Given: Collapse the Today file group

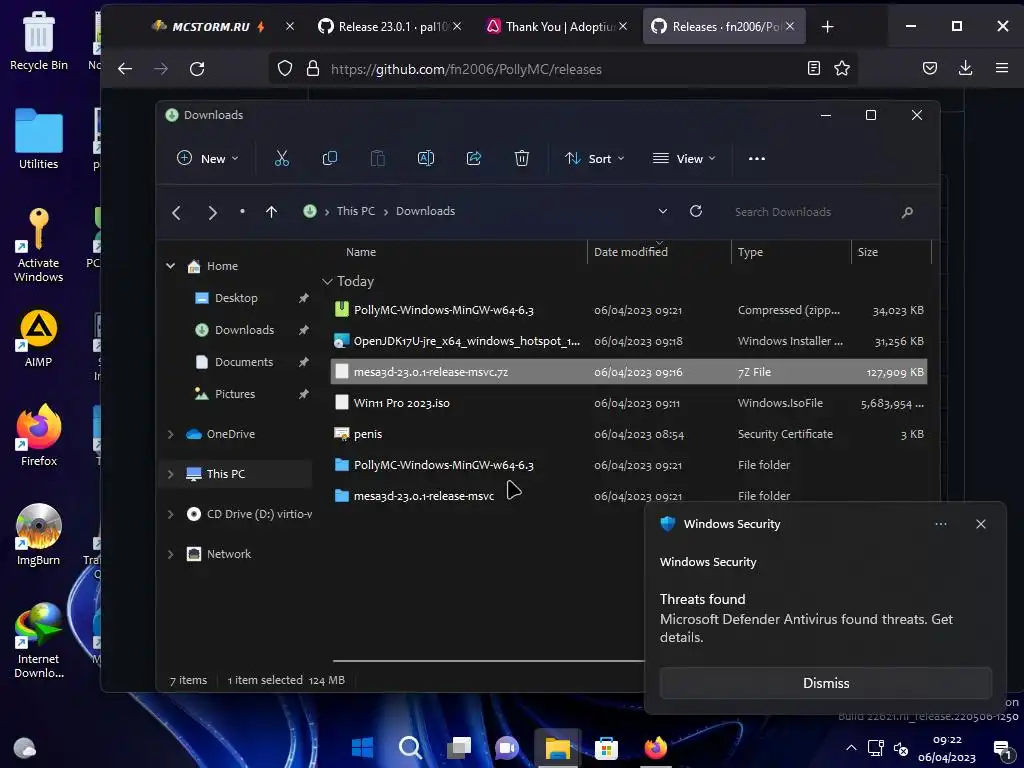Looking at the screenshot, I should click(x=327, y=281).
